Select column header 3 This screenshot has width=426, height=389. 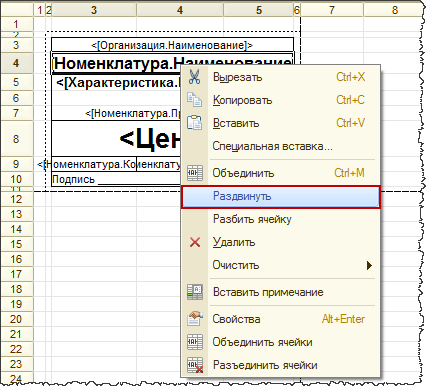[x=94, y=10]
